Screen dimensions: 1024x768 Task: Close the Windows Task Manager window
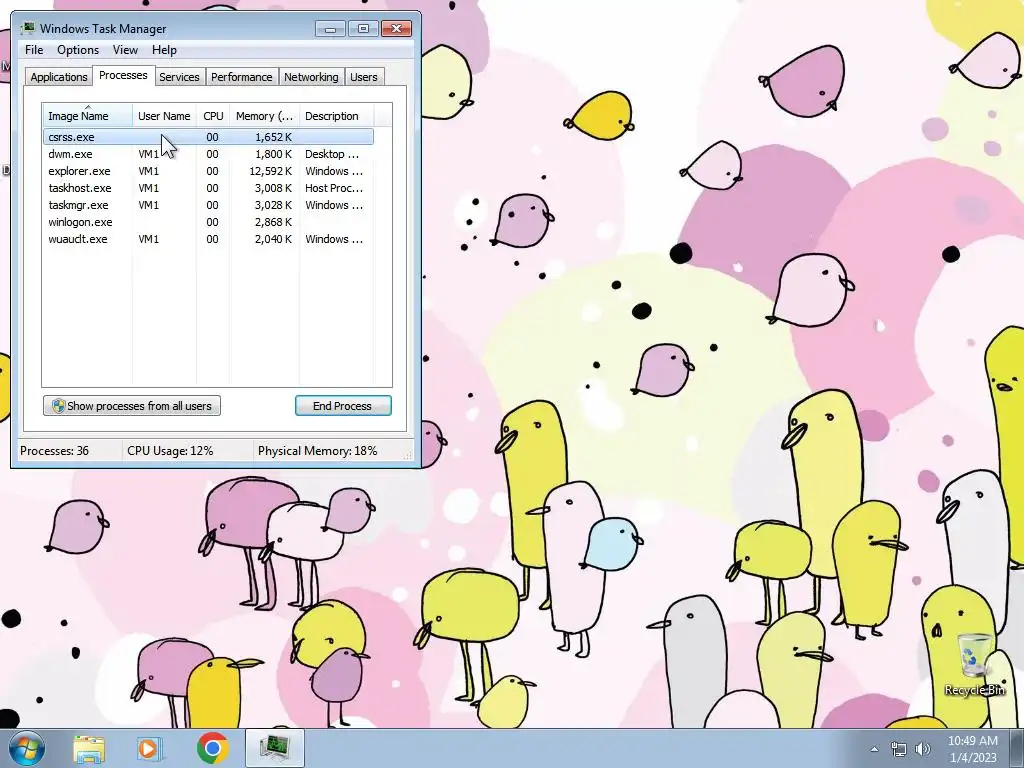point(396,29)
